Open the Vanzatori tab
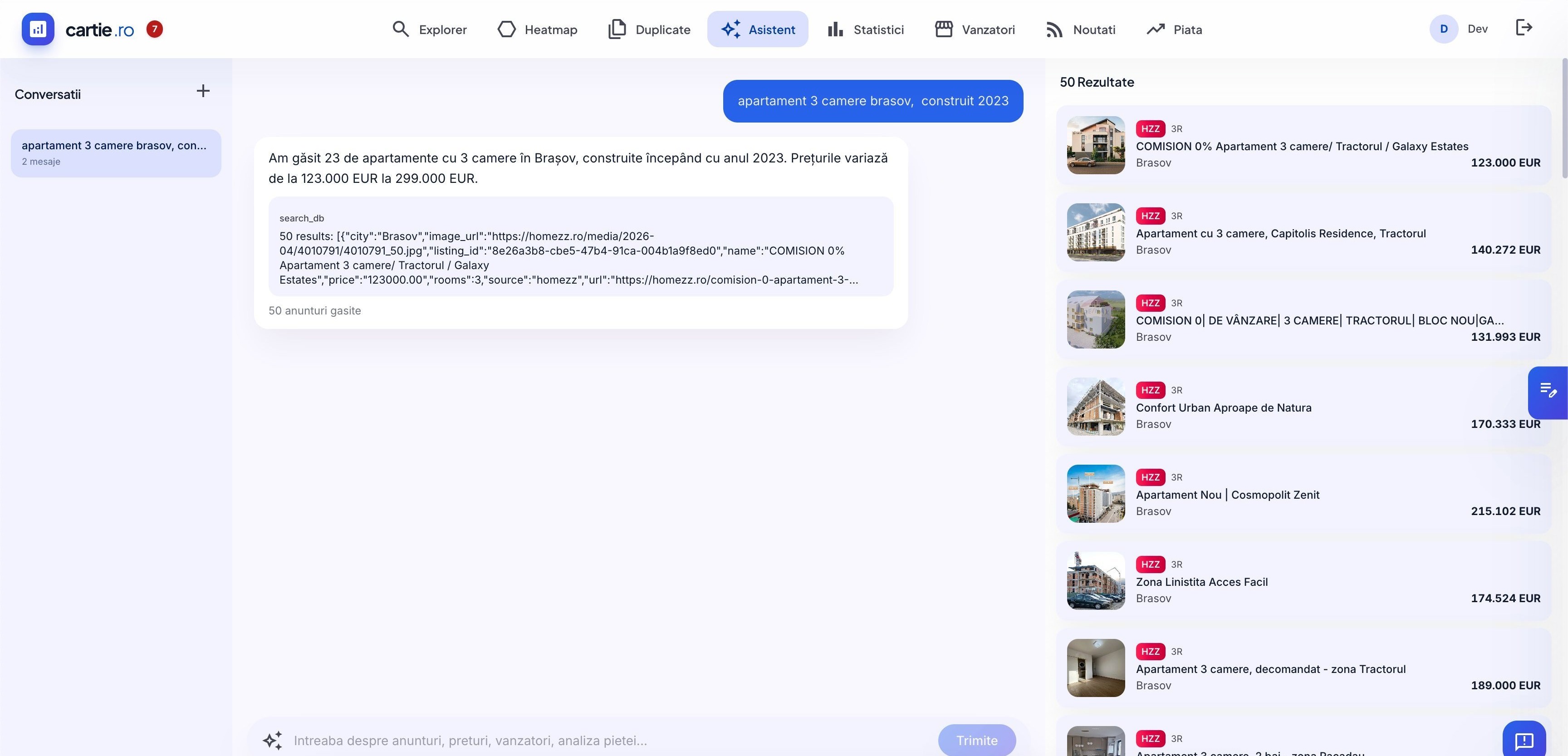 pyautogui.click(x=975, y=29)
